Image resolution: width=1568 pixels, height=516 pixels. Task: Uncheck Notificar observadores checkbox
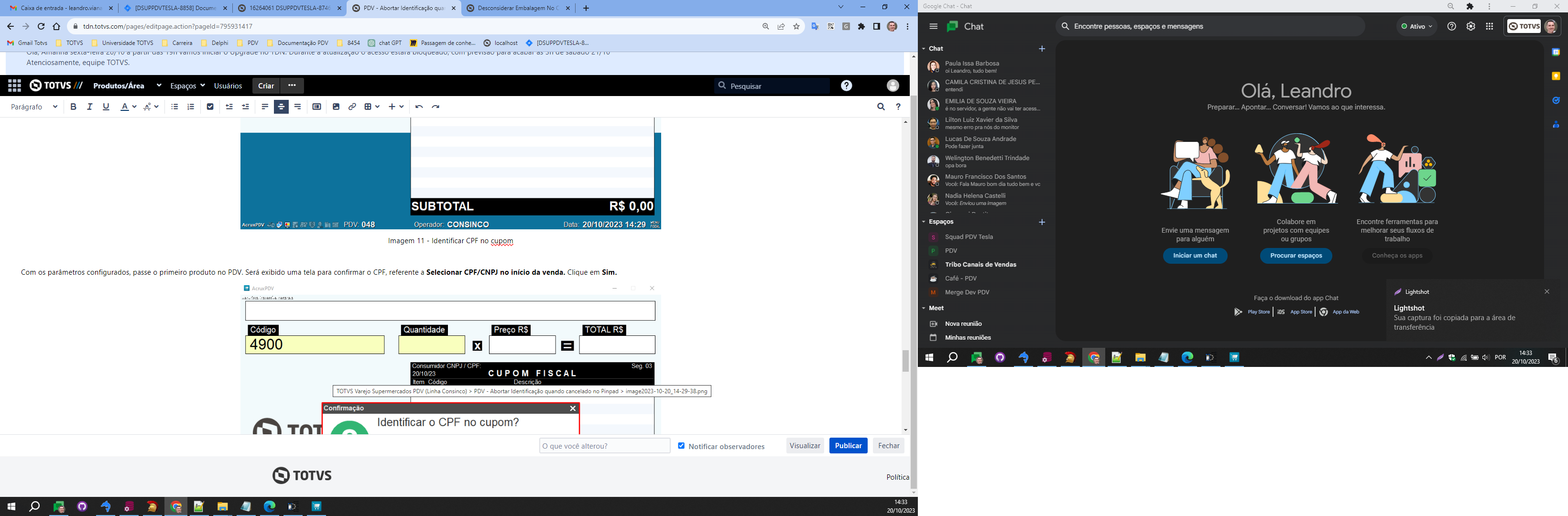point(681,445)
